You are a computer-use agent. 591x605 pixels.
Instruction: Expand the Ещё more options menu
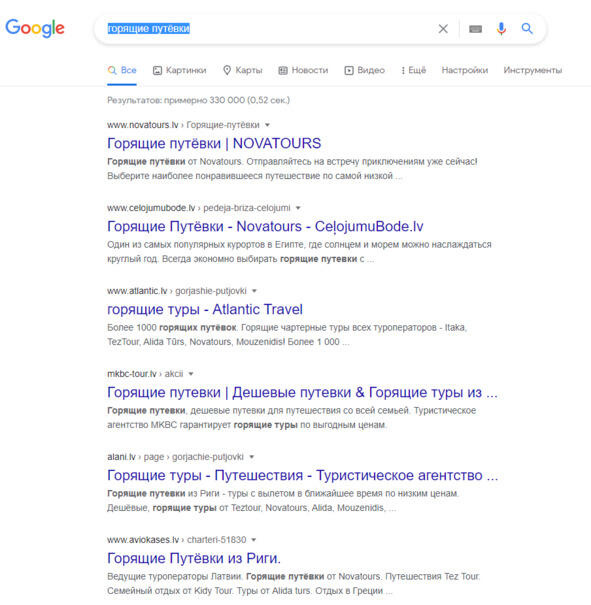tap(413, 70)
